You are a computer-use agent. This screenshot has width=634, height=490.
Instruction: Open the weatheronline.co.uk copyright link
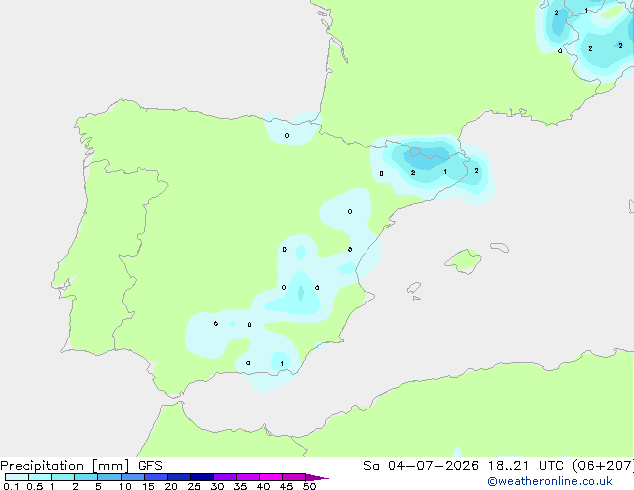click(550, 481)
